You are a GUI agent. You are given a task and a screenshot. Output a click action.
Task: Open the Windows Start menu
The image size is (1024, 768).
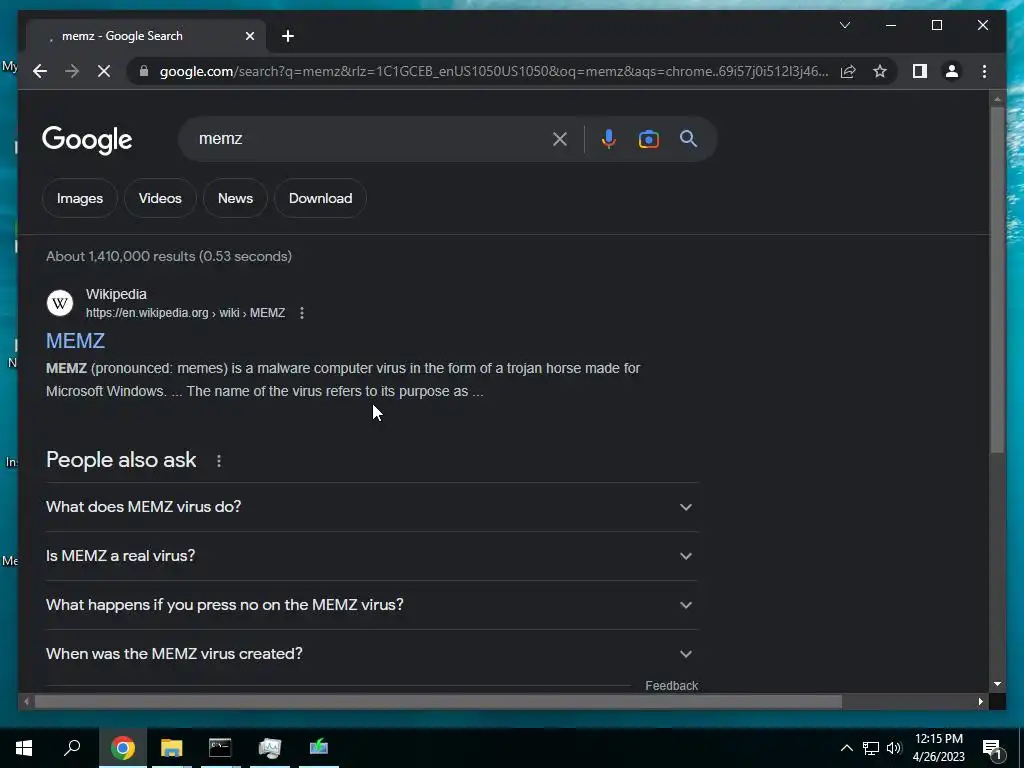click(x=24, y=748)
